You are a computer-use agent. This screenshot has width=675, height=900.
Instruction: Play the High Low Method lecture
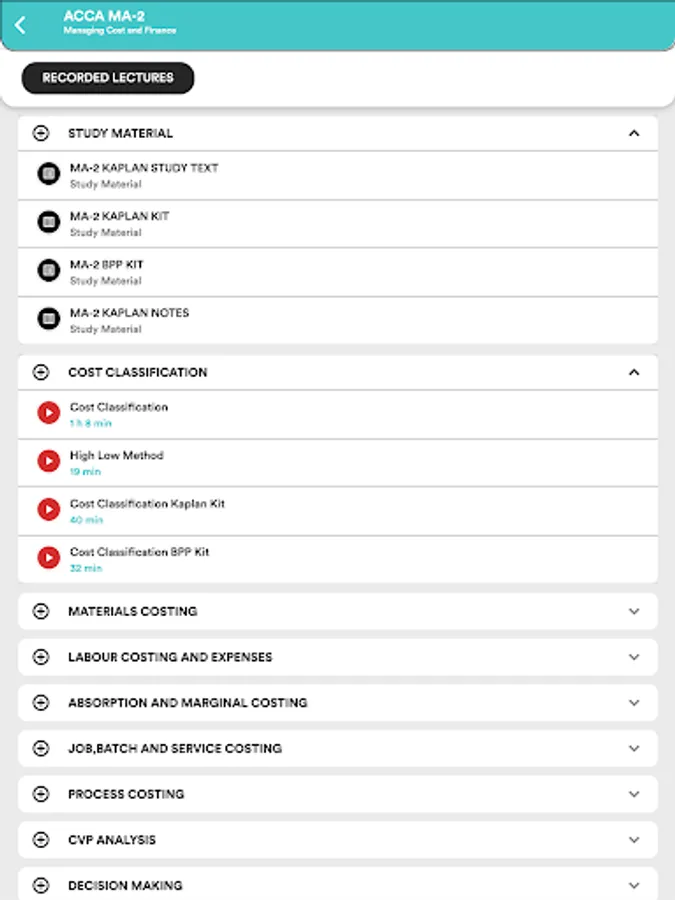[x=48, y=461]
